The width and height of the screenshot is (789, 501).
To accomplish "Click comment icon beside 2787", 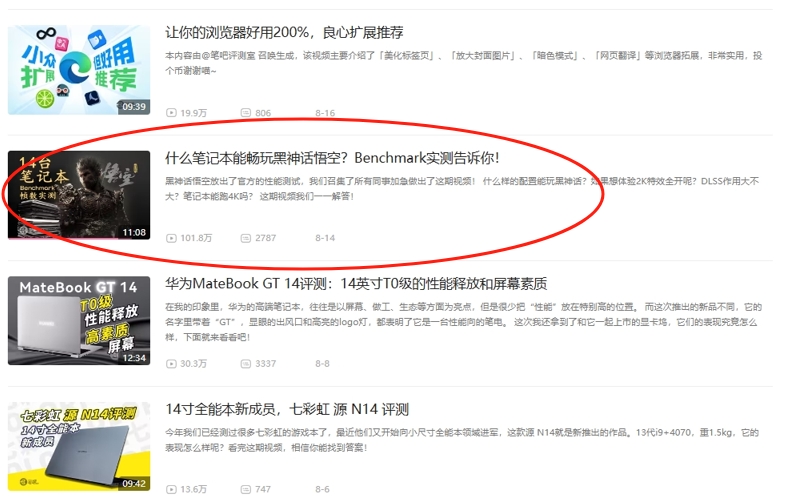I will coord(246,238).
